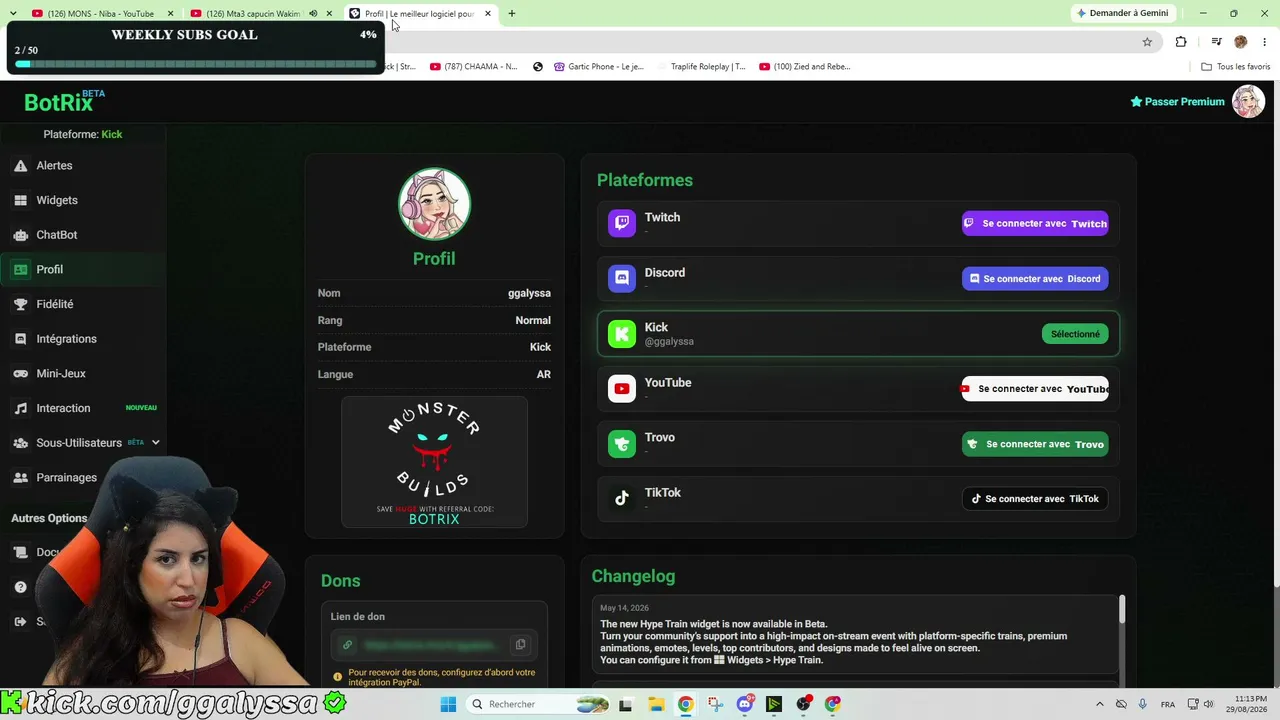Open the browser extensions puzzle icon
1280x720 pixels.
coord(1181,42)
